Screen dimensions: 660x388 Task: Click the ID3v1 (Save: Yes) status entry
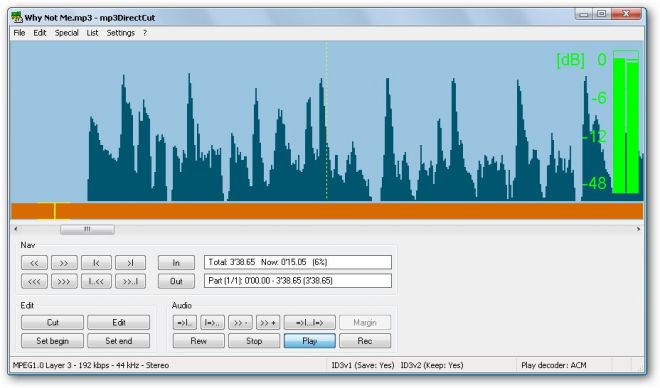[x=363, y=365]
